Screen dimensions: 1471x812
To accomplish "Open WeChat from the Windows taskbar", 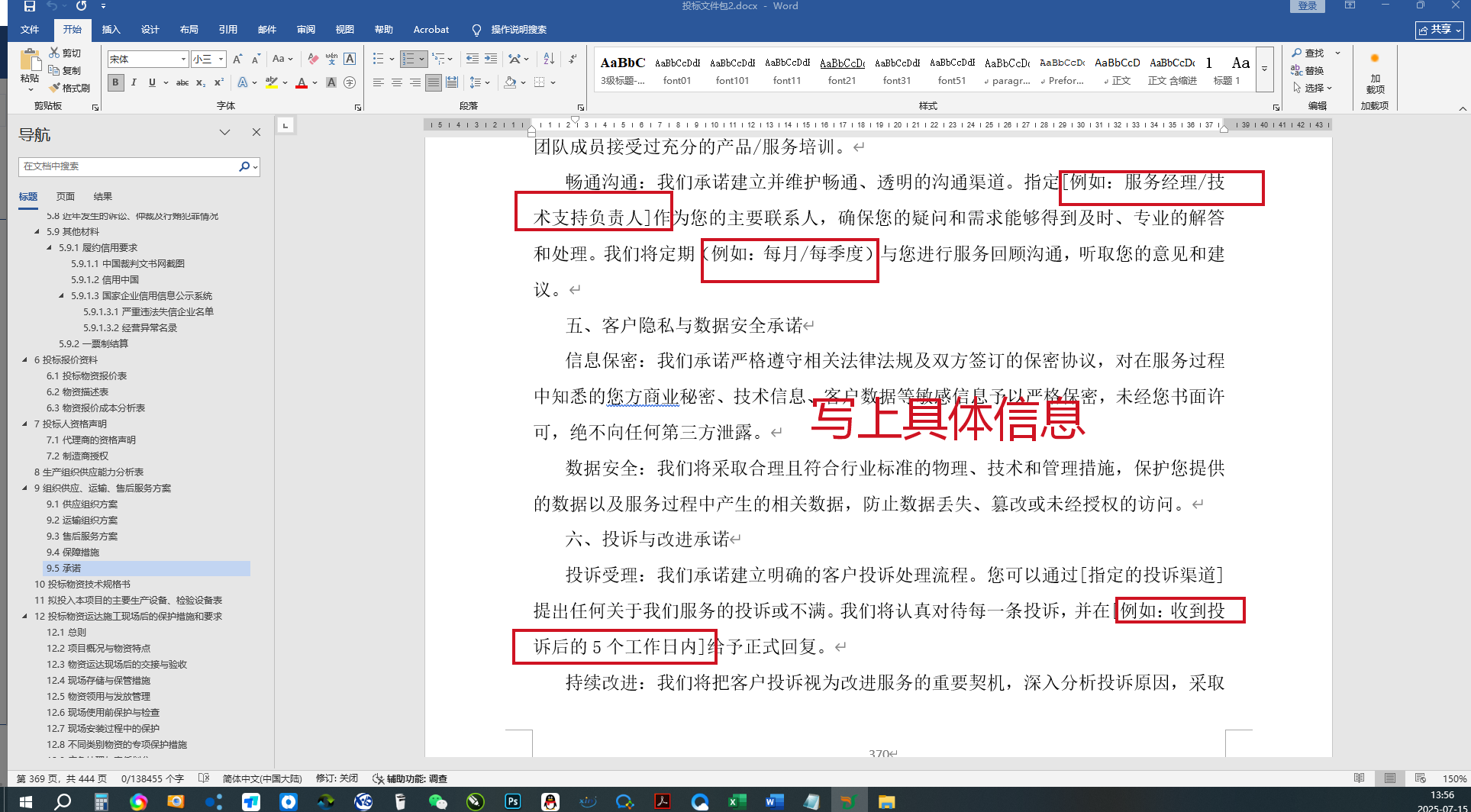I will 438,801.
